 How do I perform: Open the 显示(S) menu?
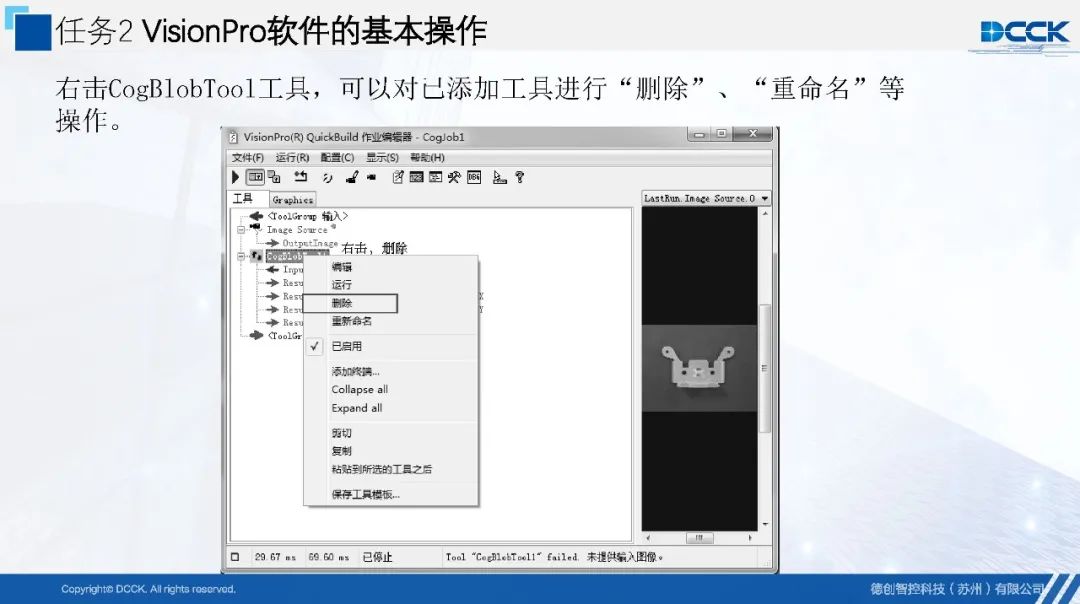(x=382, y=158)
